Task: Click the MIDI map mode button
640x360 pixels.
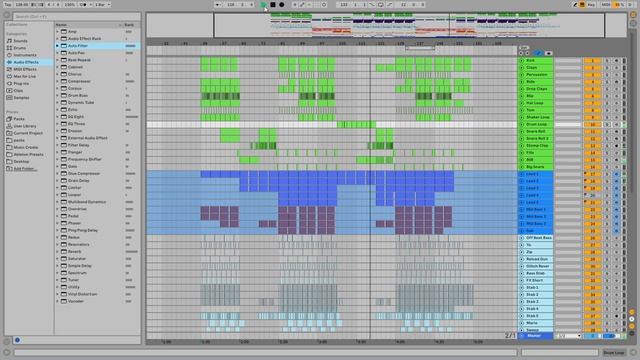Action: coord(606,4)
